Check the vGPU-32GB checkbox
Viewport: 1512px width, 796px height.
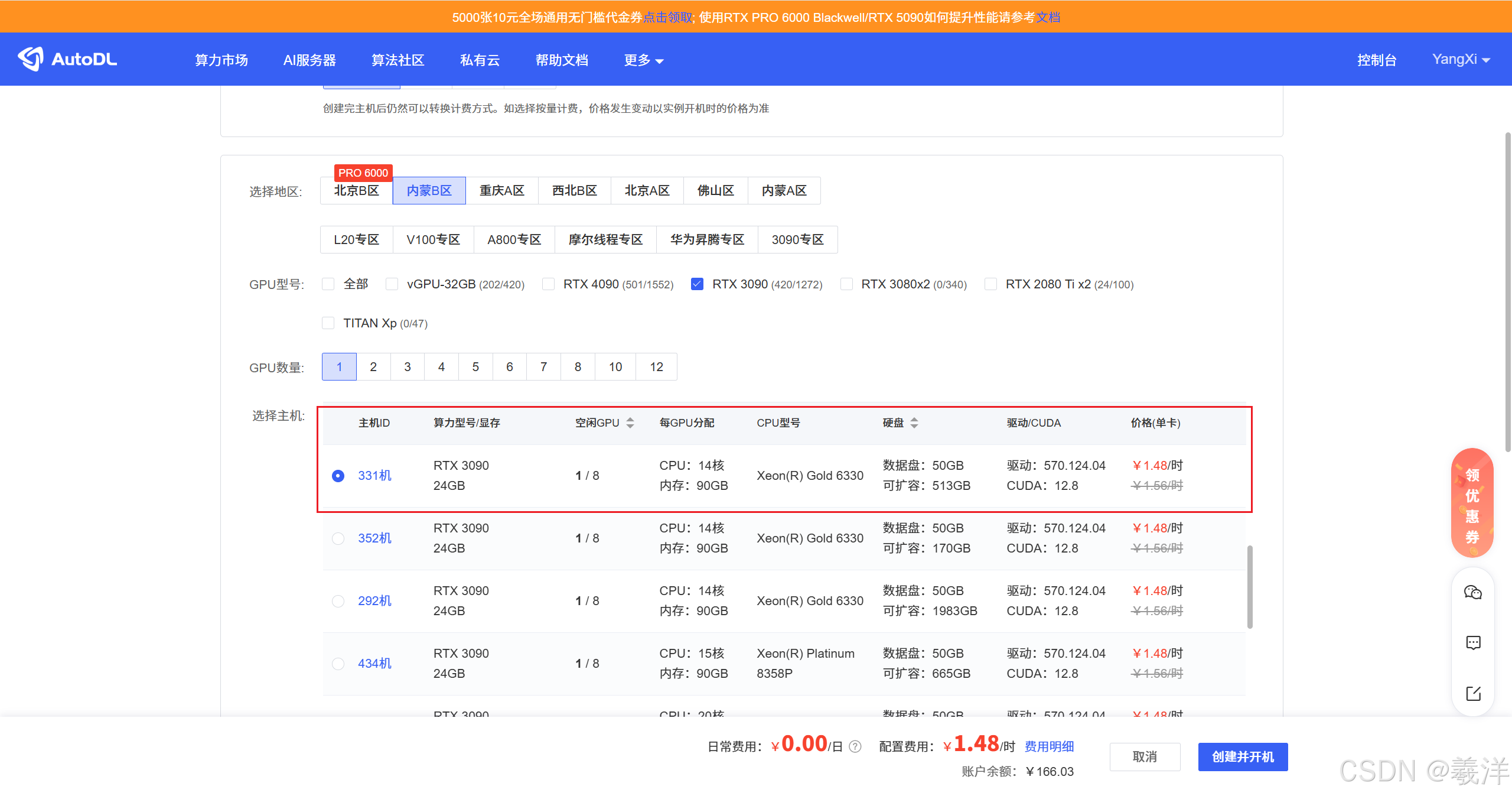[392, 284]
